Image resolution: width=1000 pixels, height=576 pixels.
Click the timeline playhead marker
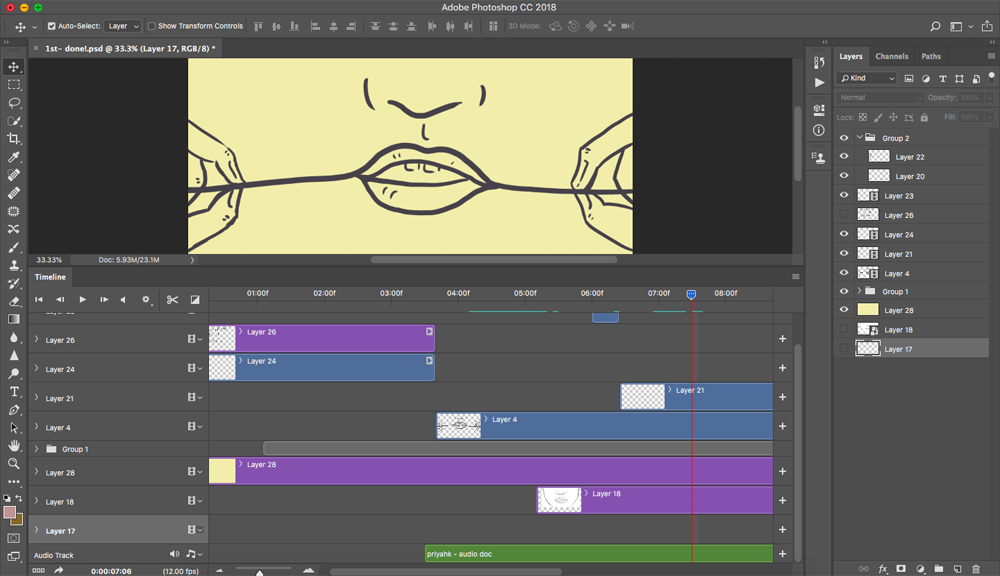pyautogui.click(x=691, y=294)
